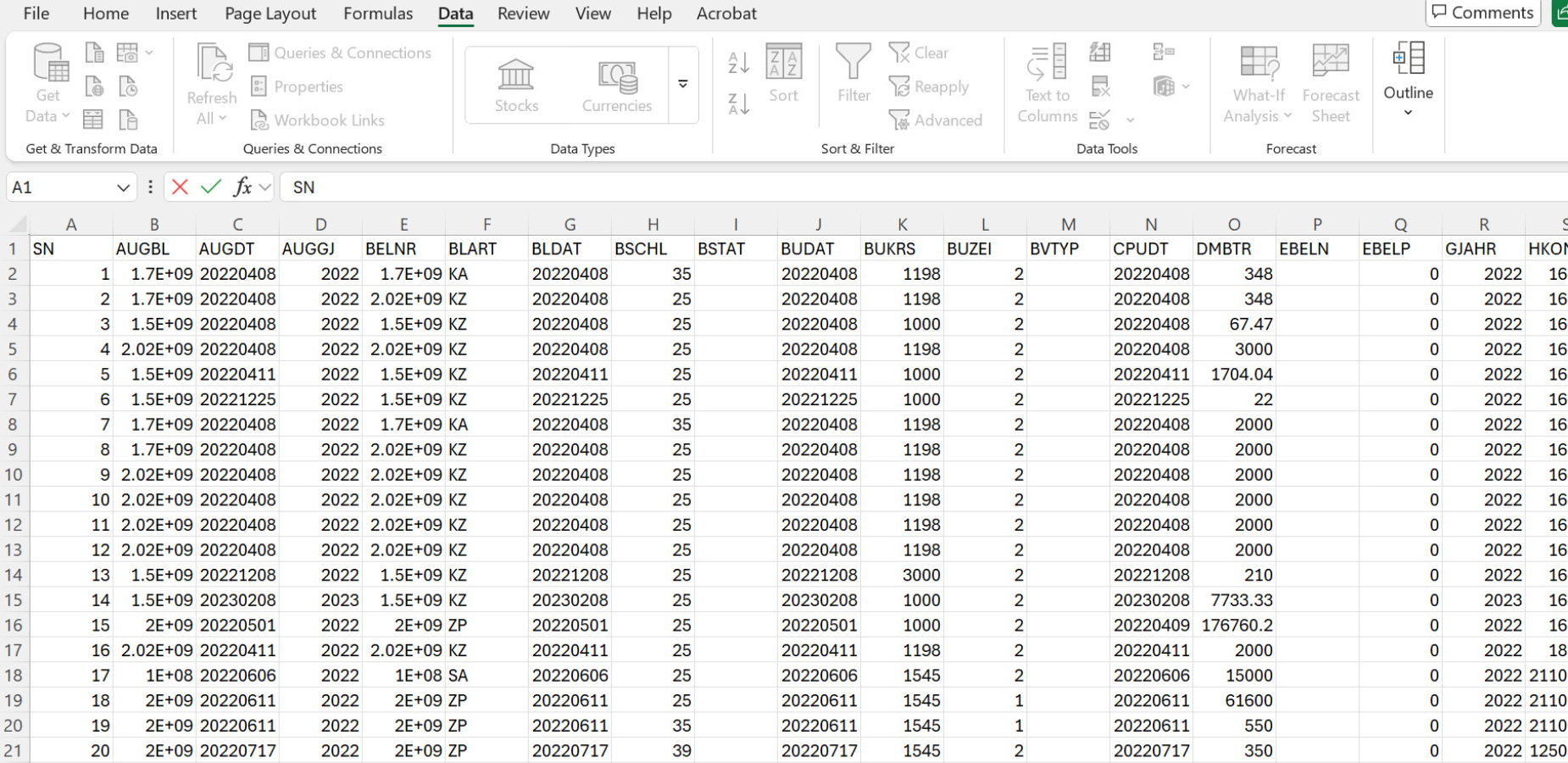1568x763 pixels.
Task: Create a Forecast Sheet
Action: pyautogui.click(x=1331, y=83)
